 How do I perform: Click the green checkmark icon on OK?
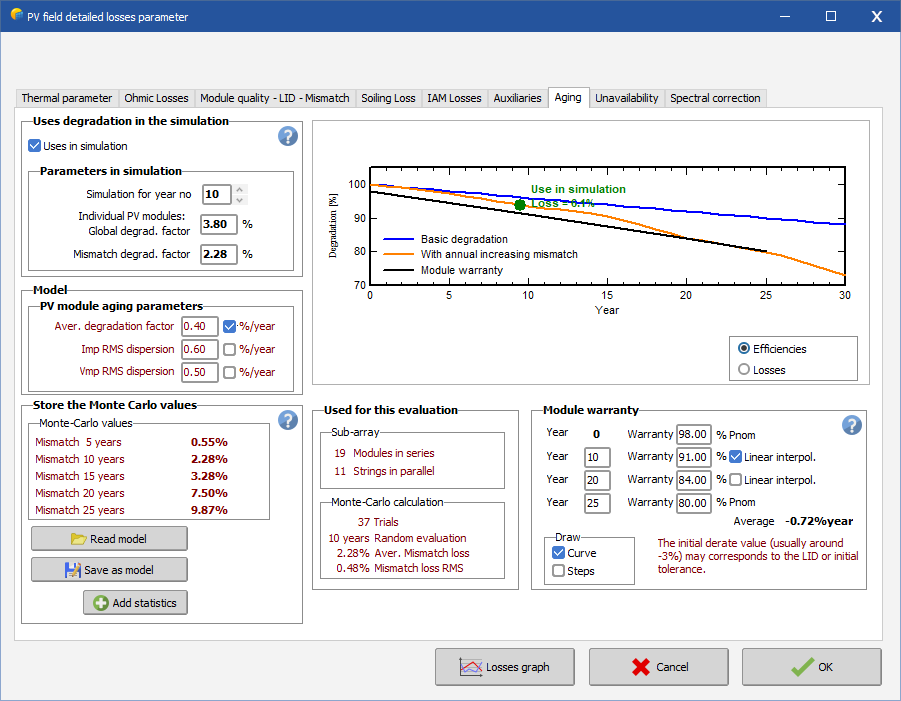802,667
